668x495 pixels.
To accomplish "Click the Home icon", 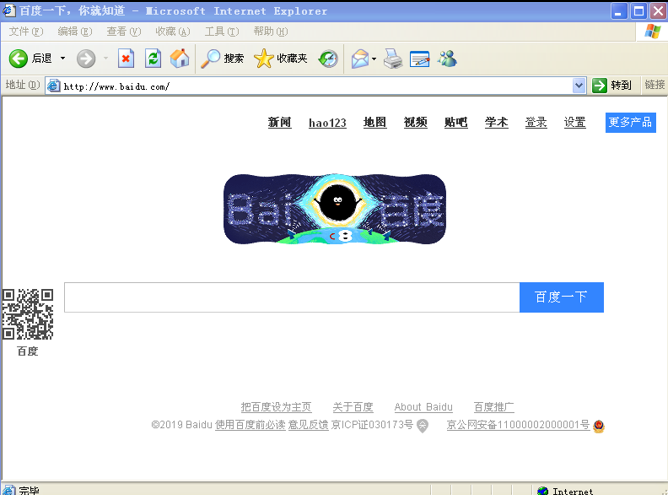I will pos(180,58).
